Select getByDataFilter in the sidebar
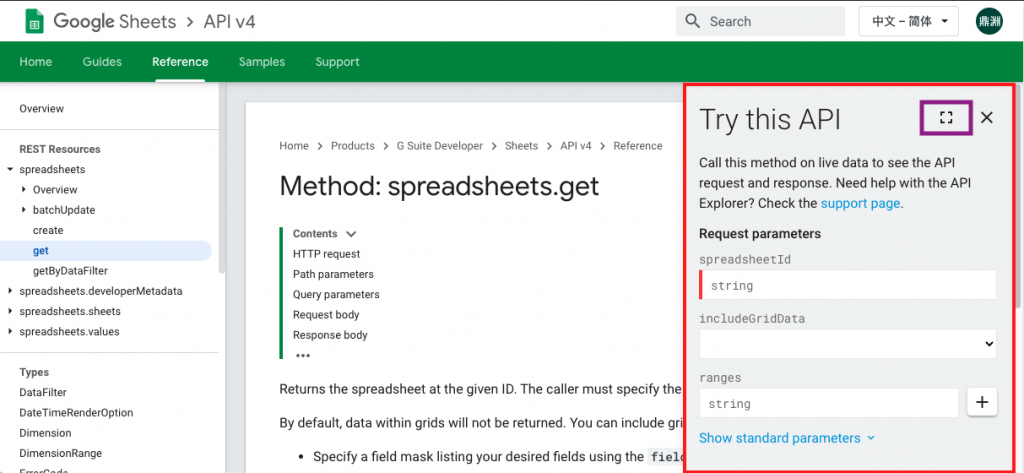 pos(70,270)
